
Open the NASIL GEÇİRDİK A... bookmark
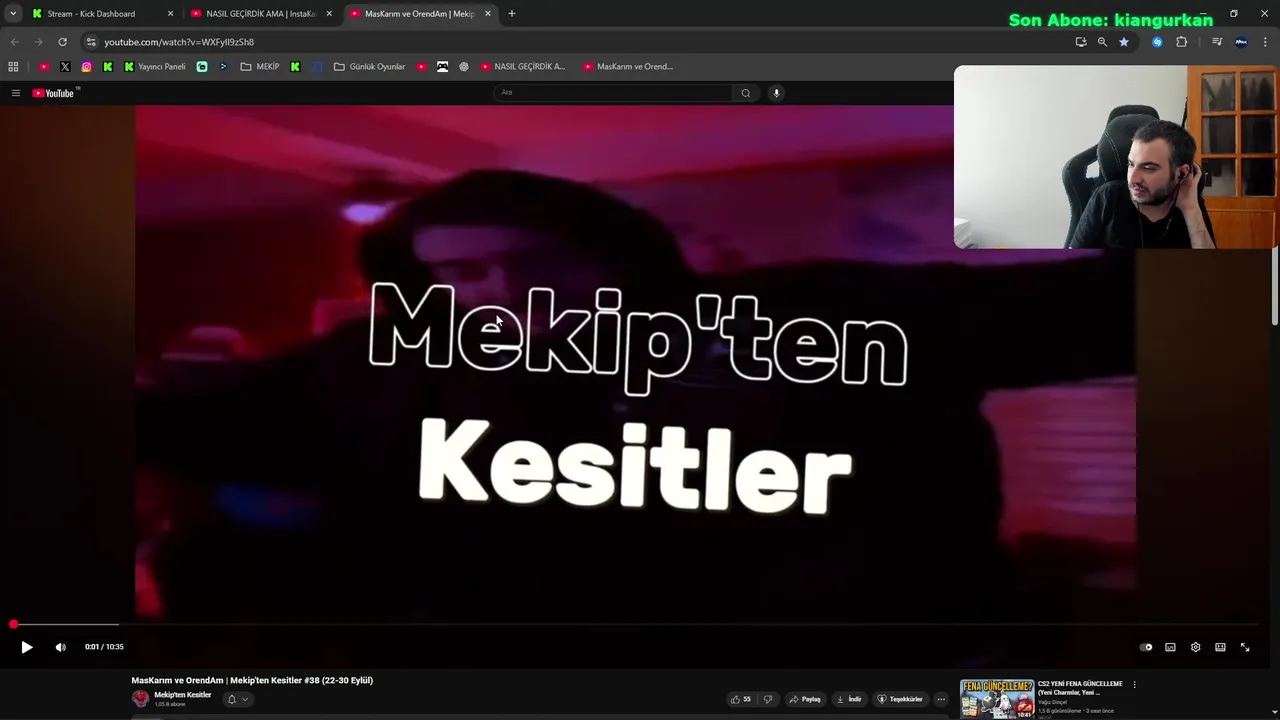(x=522, y=67)
